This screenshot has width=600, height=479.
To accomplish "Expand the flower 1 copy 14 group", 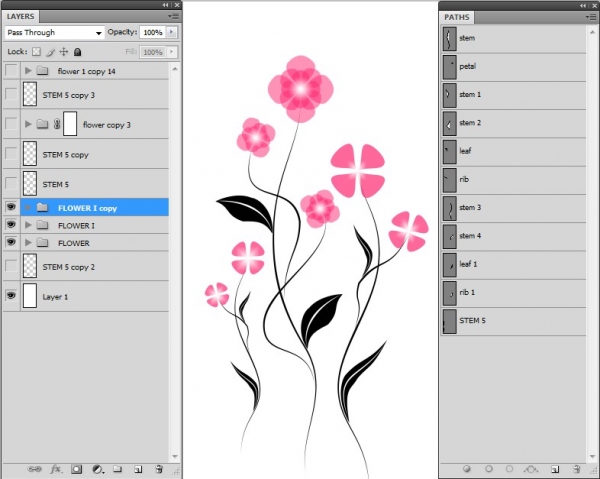I will pos(28,71).
